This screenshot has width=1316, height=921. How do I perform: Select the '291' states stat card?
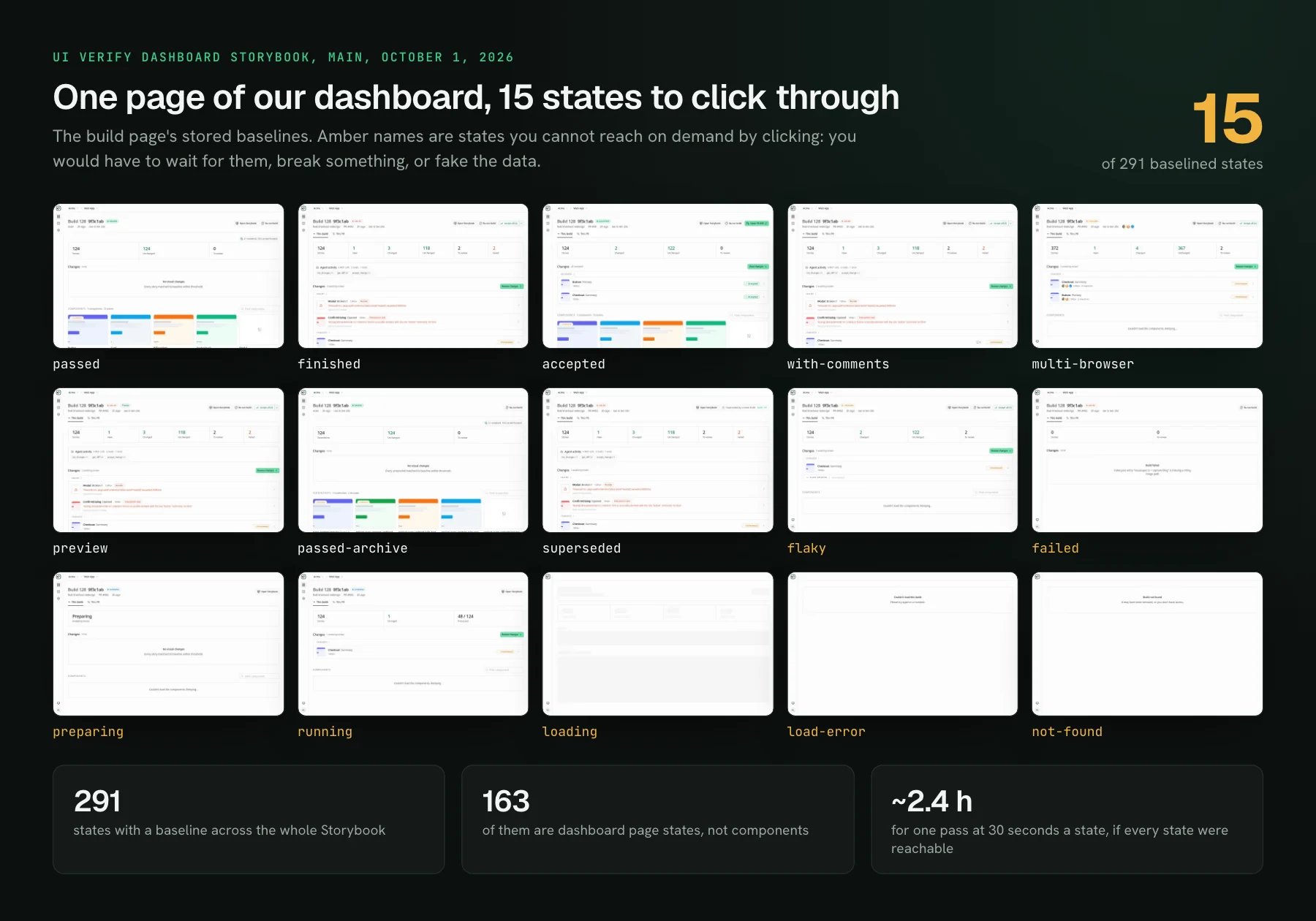249,819
